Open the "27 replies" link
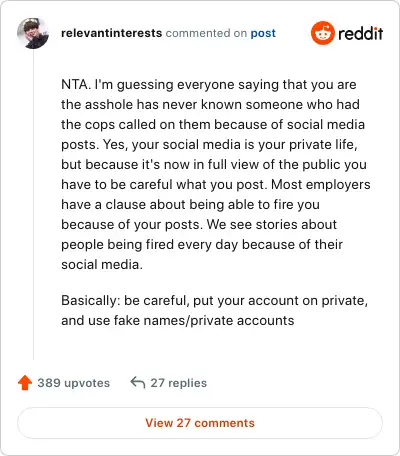 coord(179,383)
